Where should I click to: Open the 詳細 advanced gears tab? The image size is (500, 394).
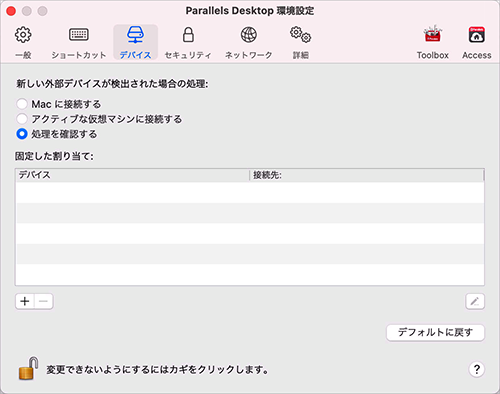point(300,43)
